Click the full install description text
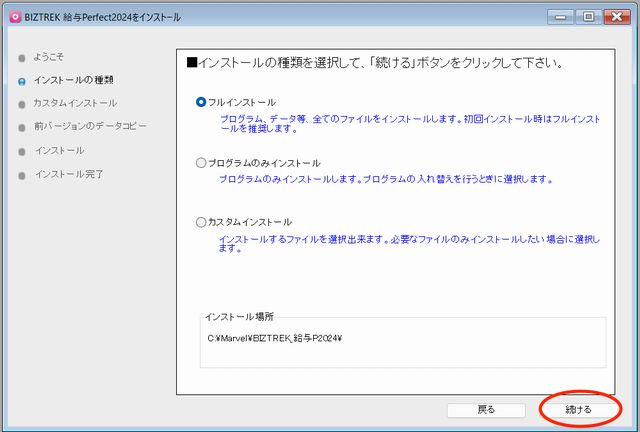Image resolution: width=640 pixels, height=432 pixels. click(410, 124)
